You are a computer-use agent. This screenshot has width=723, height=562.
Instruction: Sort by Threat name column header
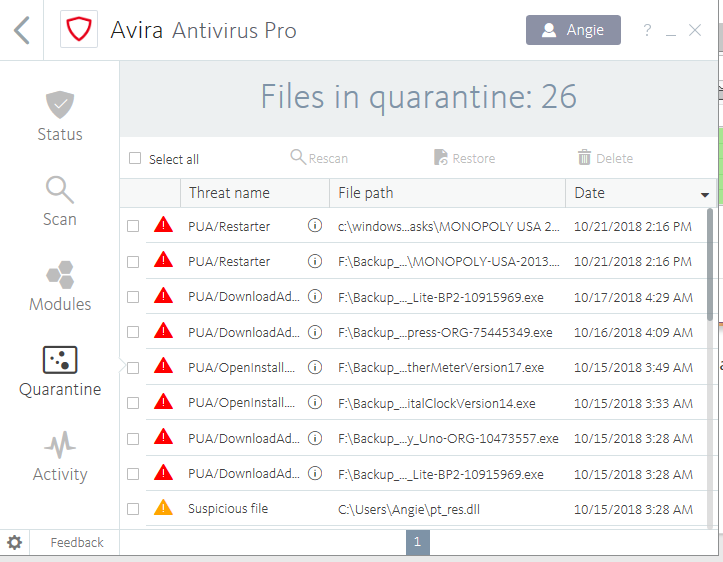[x=255, y=193]
